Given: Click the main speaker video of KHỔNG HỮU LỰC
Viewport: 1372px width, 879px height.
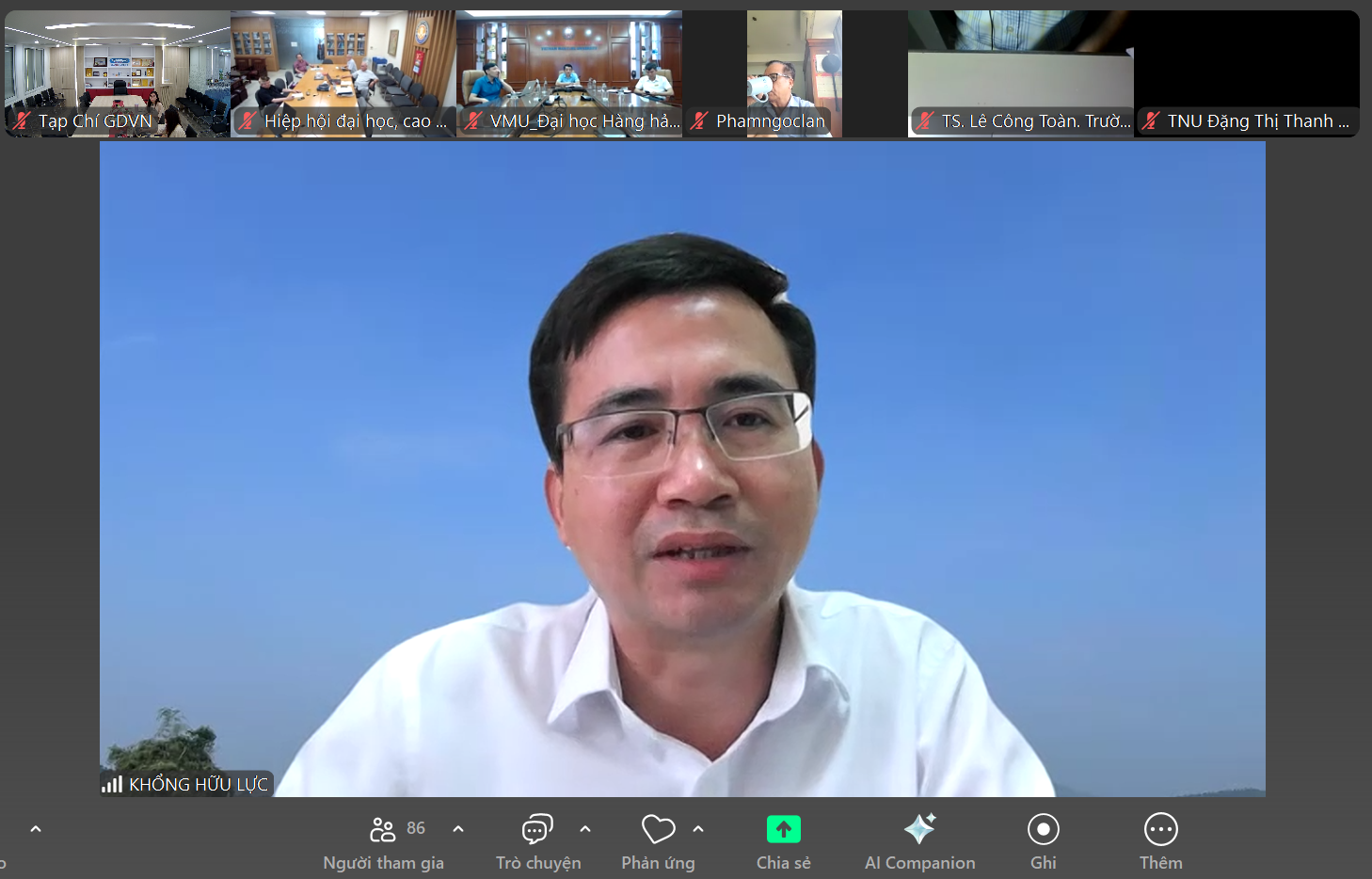Looking at the screenshot, I should (x=682, y=469).
